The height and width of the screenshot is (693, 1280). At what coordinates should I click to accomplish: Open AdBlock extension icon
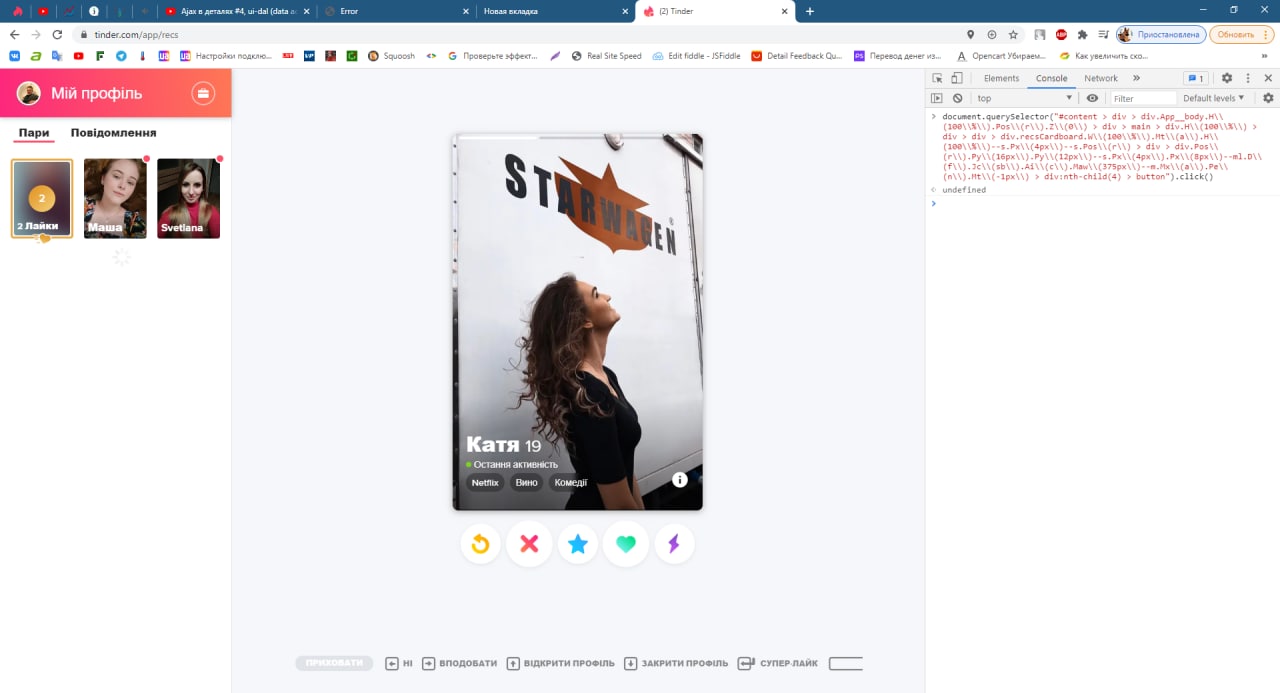1061,34
